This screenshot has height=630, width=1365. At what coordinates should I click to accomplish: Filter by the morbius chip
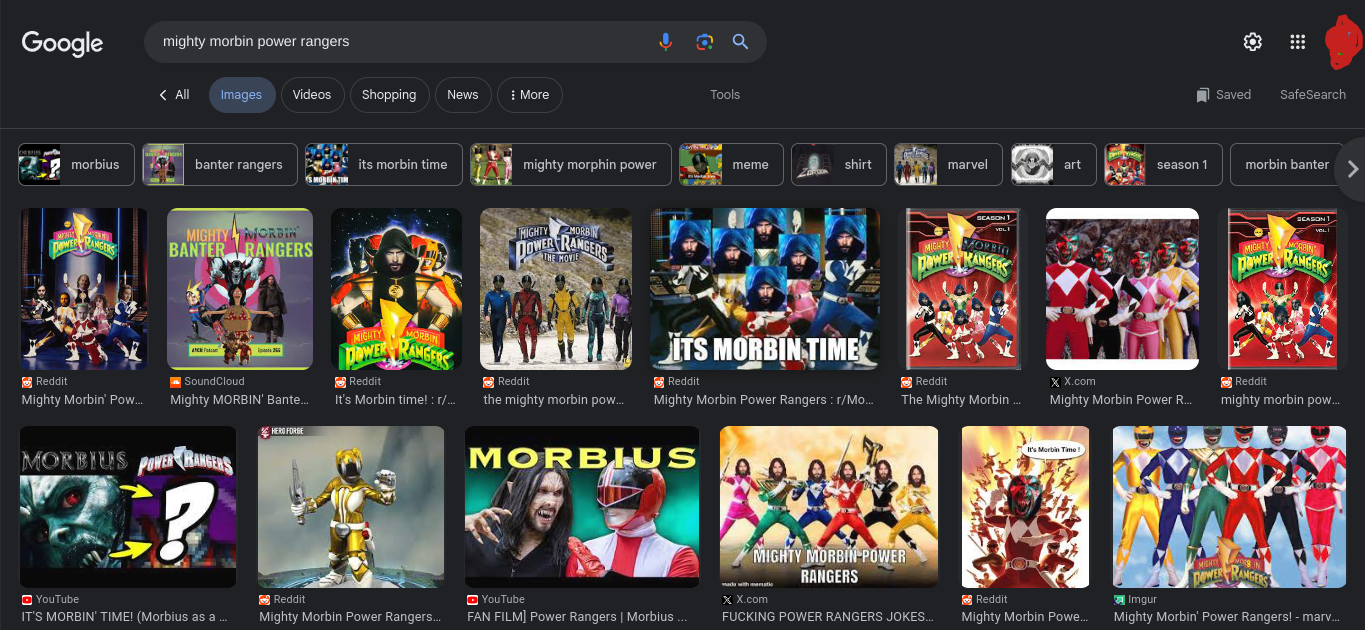[x=76, y=165]
